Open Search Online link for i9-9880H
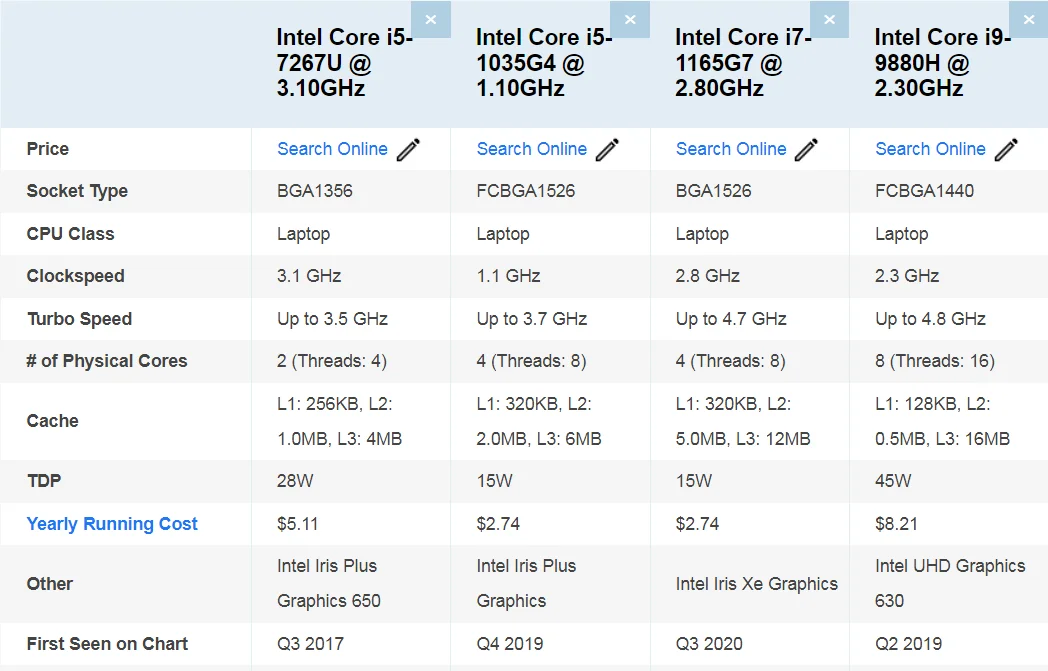1048x671 pixels. point(930,149)
